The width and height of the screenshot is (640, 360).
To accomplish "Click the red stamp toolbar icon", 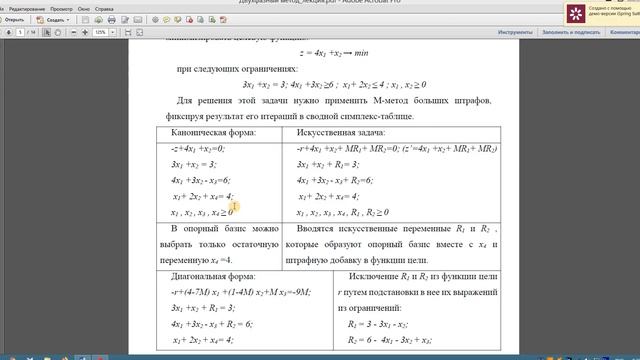I will 189,20.
